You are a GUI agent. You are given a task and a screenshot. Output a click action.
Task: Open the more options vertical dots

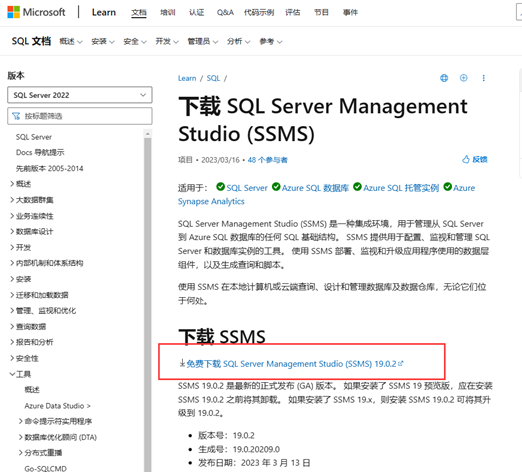click(x=483, y=78)
